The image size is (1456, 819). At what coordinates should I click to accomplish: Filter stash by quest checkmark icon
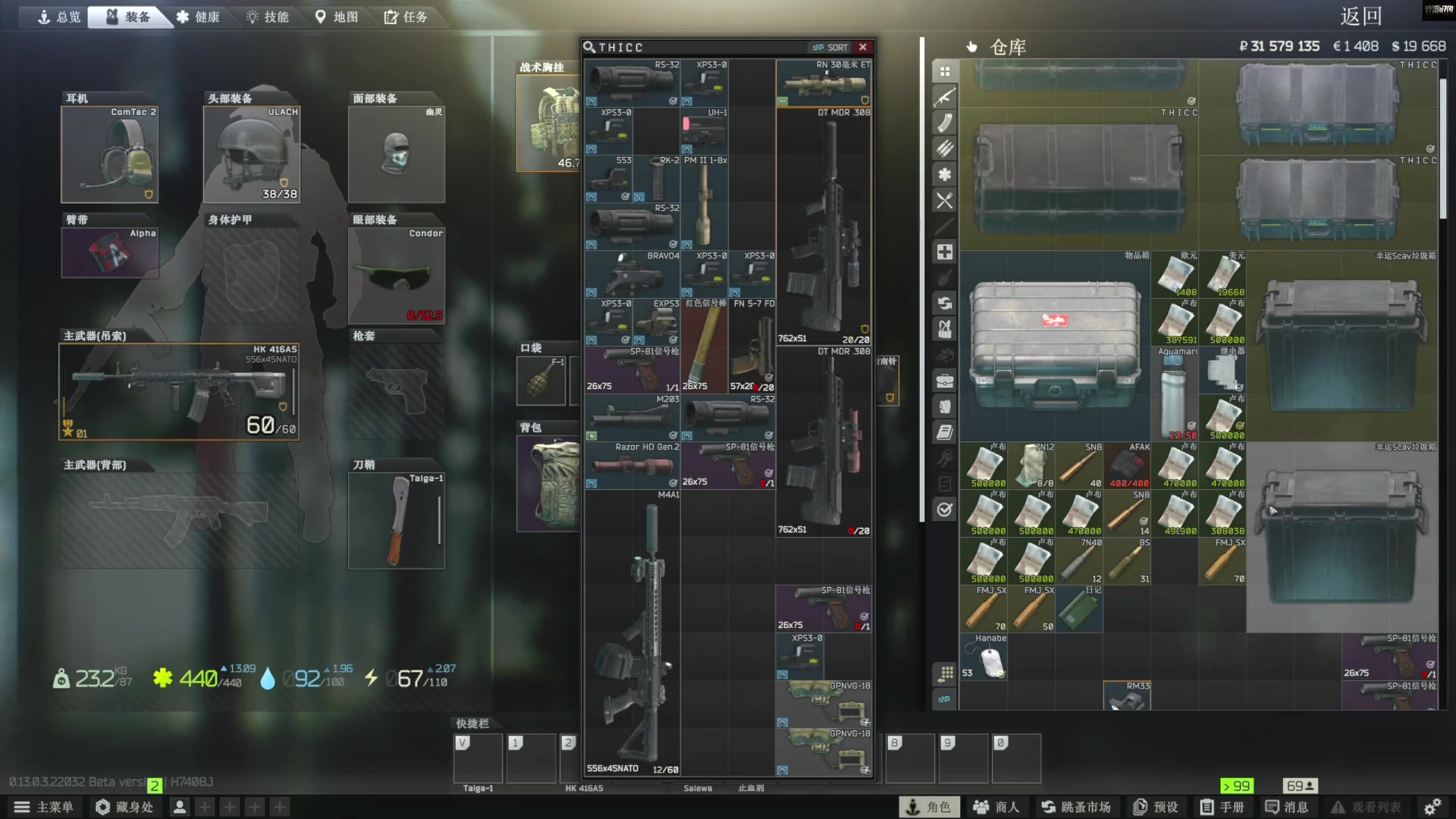tap(945, 510)
